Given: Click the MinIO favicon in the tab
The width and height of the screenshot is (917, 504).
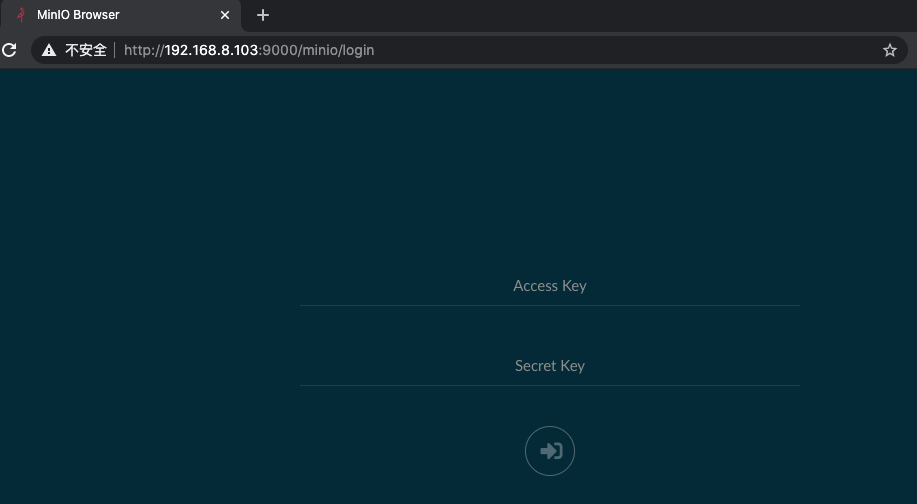Looking at the screenshot, I should point(20,15).
